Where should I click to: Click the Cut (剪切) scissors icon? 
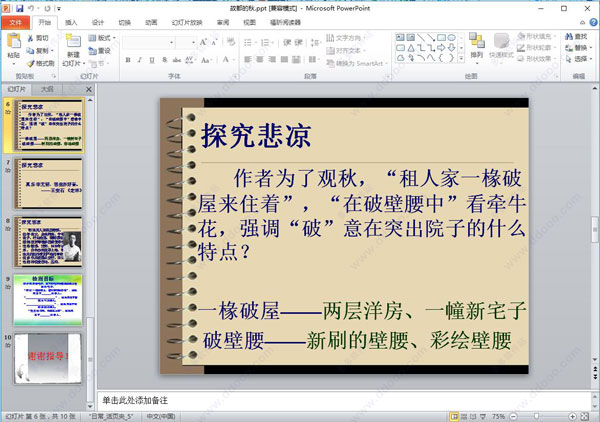click(31, 38)
